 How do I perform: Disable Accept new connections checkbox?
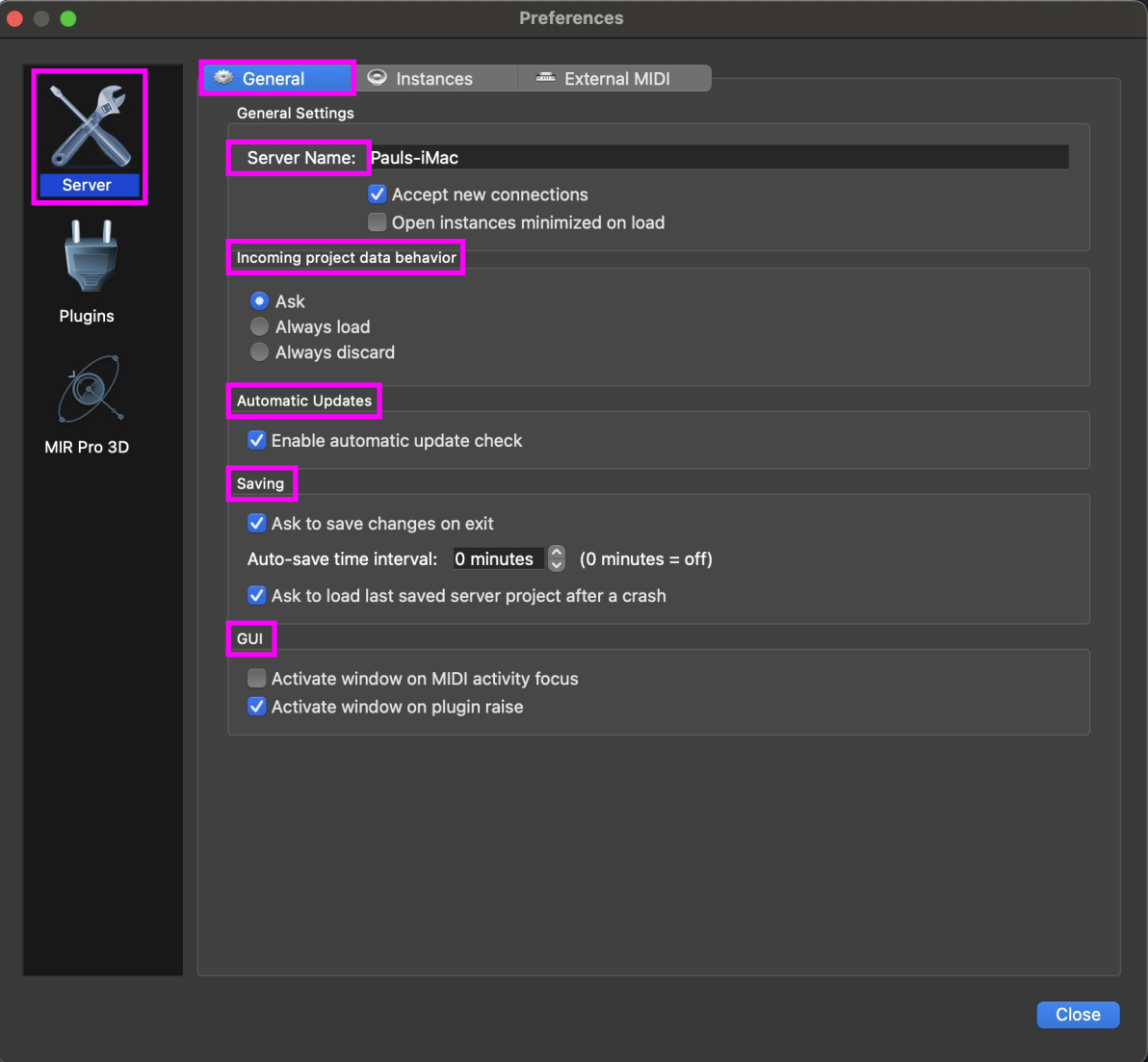pyautogui.click(x=378, y=194)
